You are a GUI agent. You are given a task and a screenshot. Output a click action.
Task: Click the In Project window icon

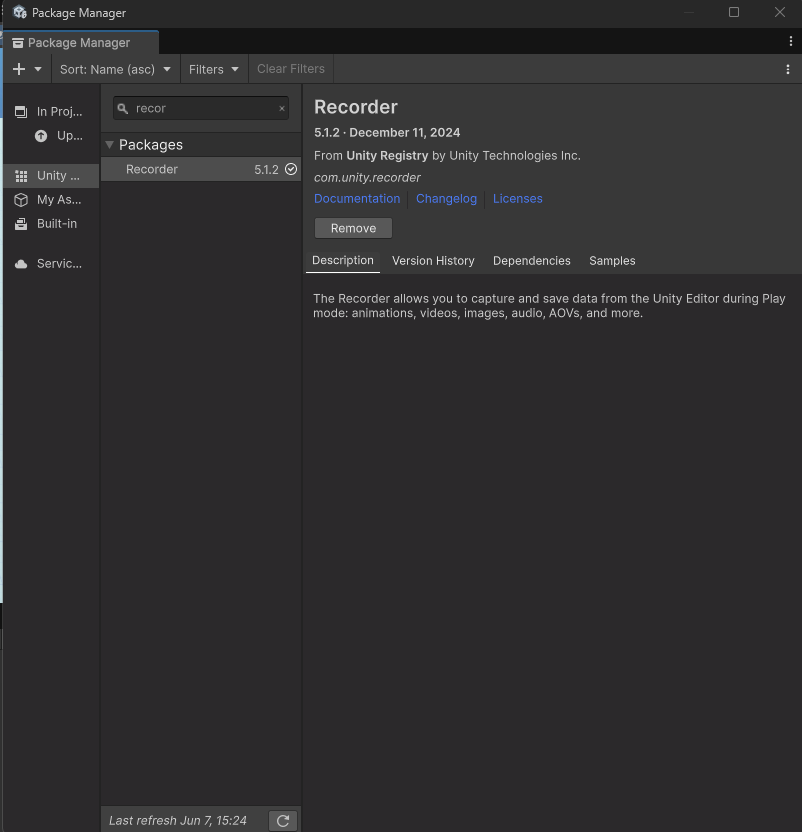[x=21, y=111]
